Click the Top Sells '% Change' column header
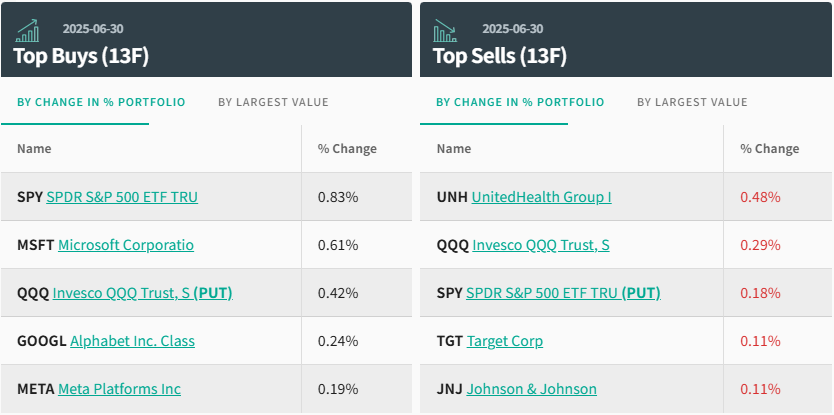834x415 pixels. pyautogui.click(x=769, y=149)
